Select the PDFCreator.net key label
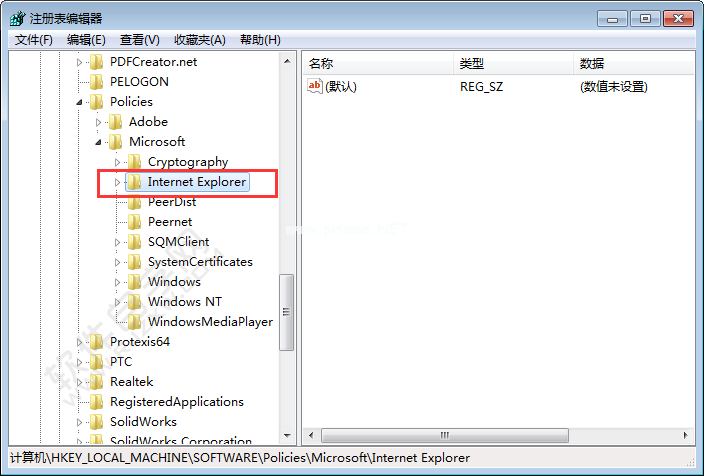 pyautogui.click(x=154, y=62)
